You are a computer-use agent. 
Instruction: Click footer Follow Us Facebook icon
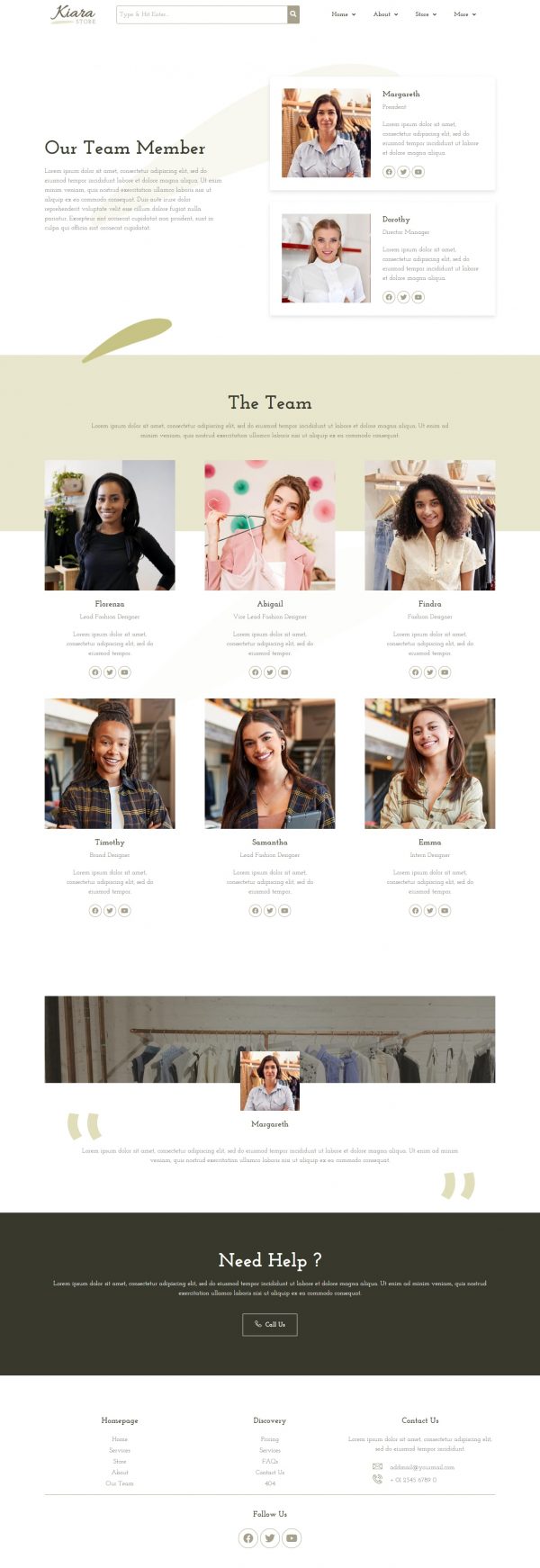point(248,1538)
